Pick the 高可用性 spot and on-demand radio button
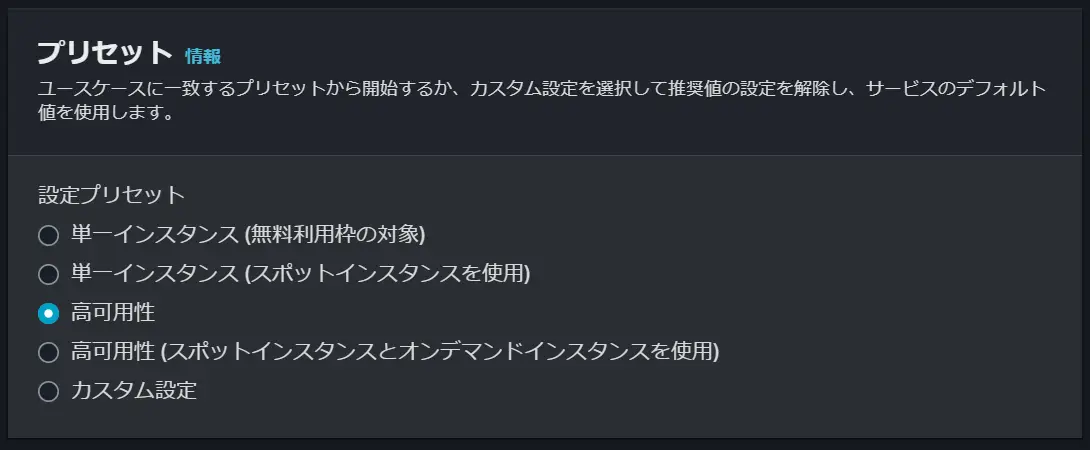 (x=49, y=353)
